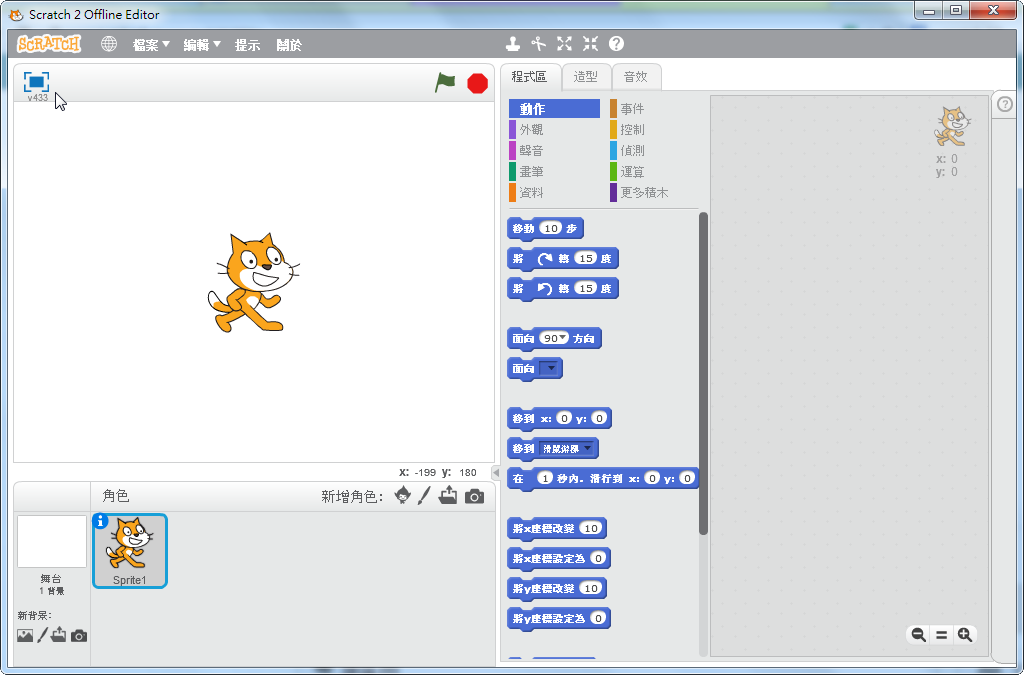This screenshot has height=675, width=1024.
Task: Collapse the stage with the small arrow
Action: [x=496, y=473]
